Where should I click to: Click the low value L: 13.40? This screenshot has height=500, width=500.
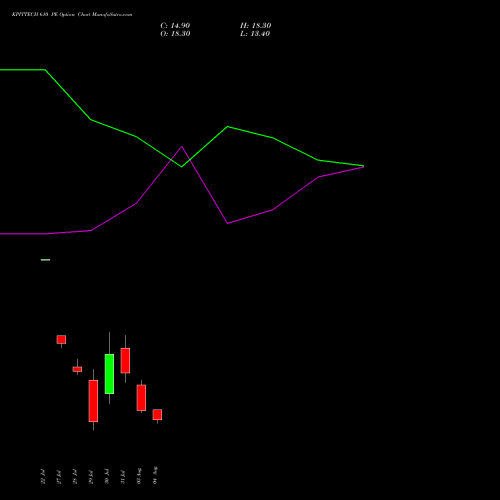[x=255, y=34]
